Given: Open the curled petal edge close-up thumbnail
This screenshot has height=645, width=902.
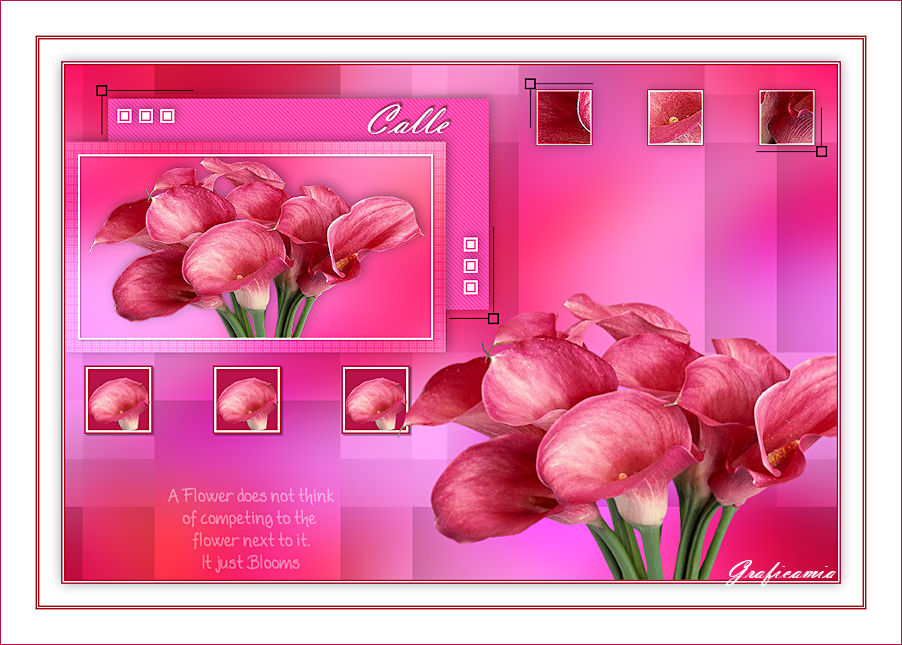Looking at the screenshot, I should point(787,117).
